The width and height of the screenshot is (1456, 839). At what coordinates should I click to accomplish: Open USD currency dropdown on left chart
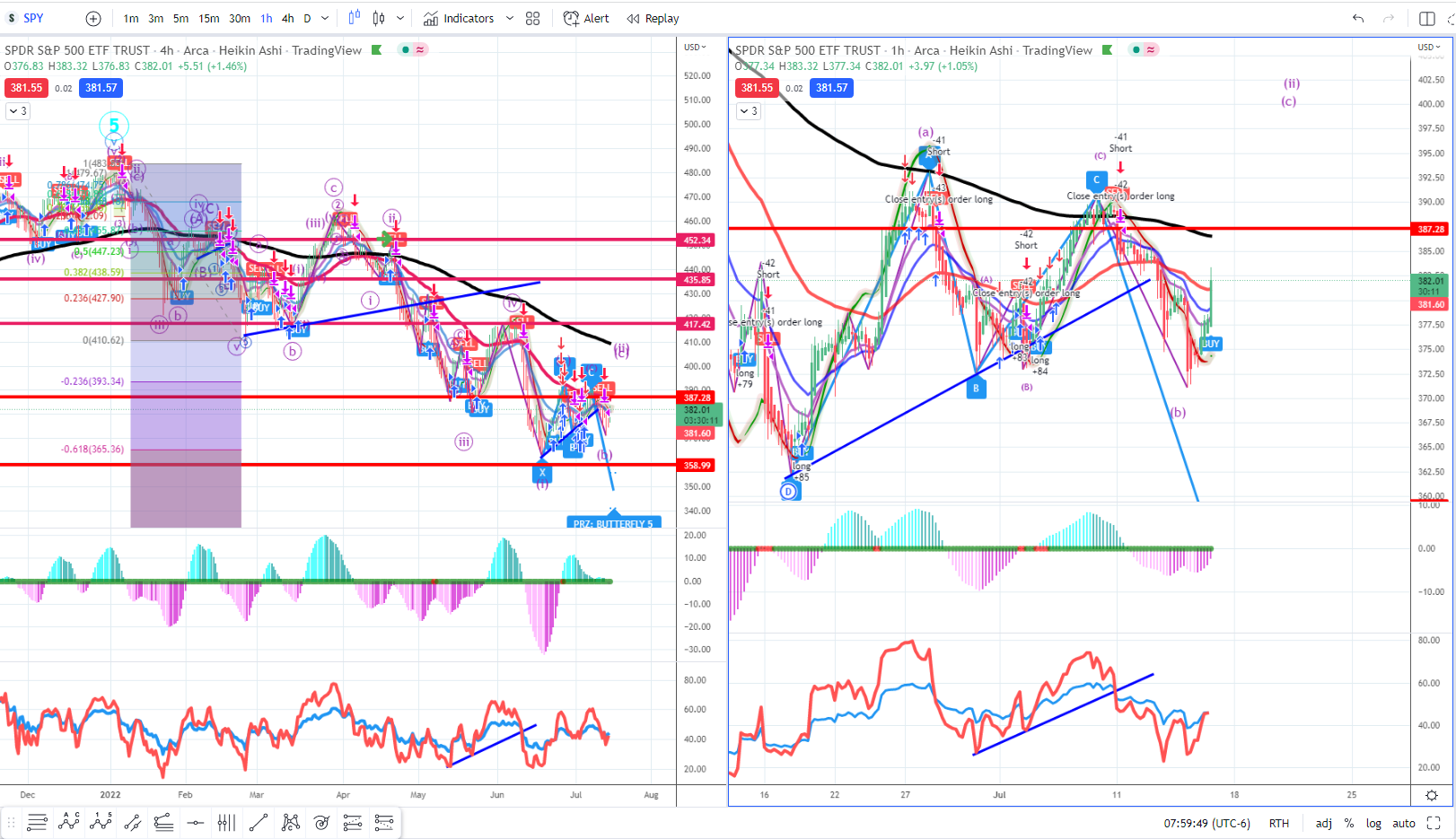(x=695, y=47)
